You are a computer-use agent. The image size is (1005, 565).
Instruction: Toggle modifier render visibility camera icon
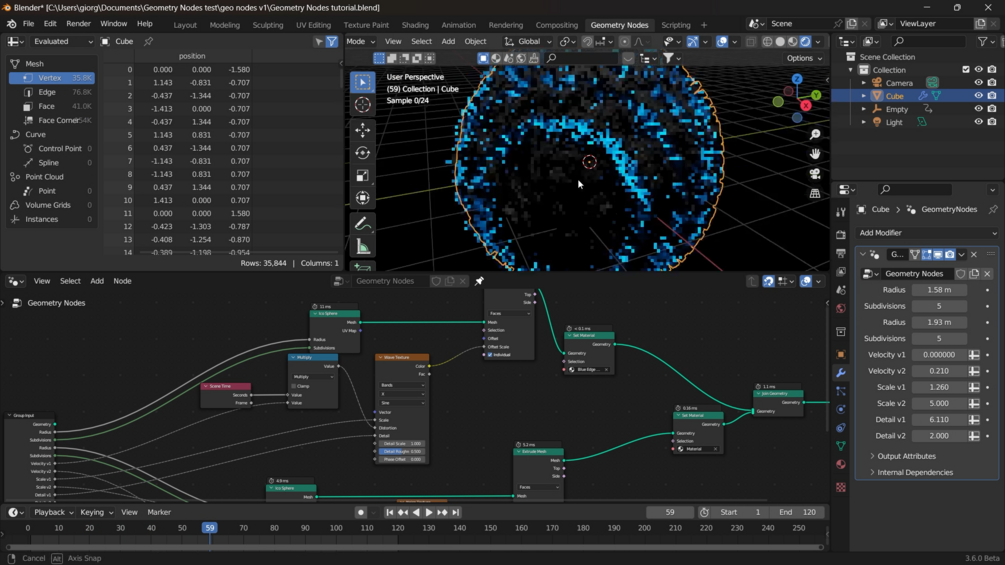click(x=950, y=254)
